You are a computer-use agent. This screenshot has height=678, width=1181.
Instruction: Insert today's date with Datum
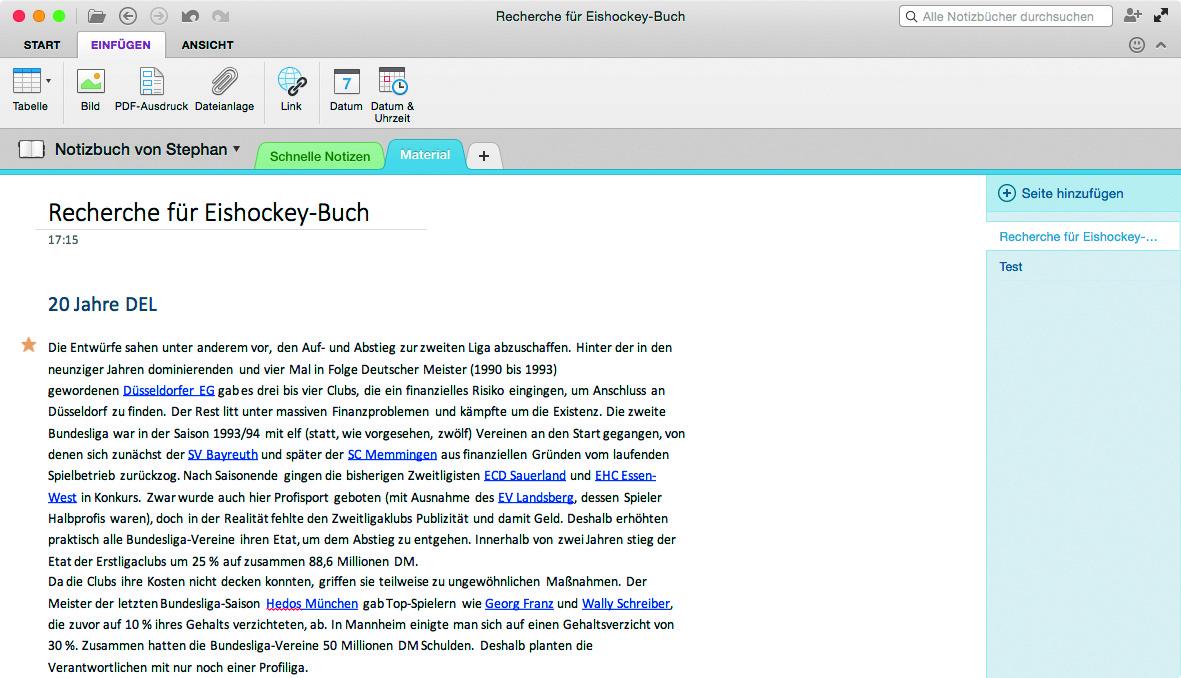click(x=346, y=90)
